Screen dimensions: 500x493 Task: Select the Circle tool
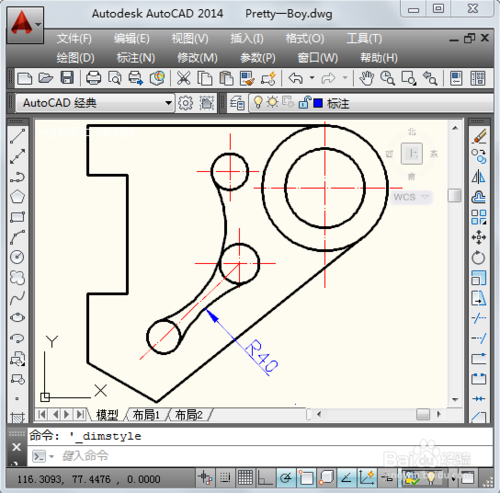pos(17,257)
